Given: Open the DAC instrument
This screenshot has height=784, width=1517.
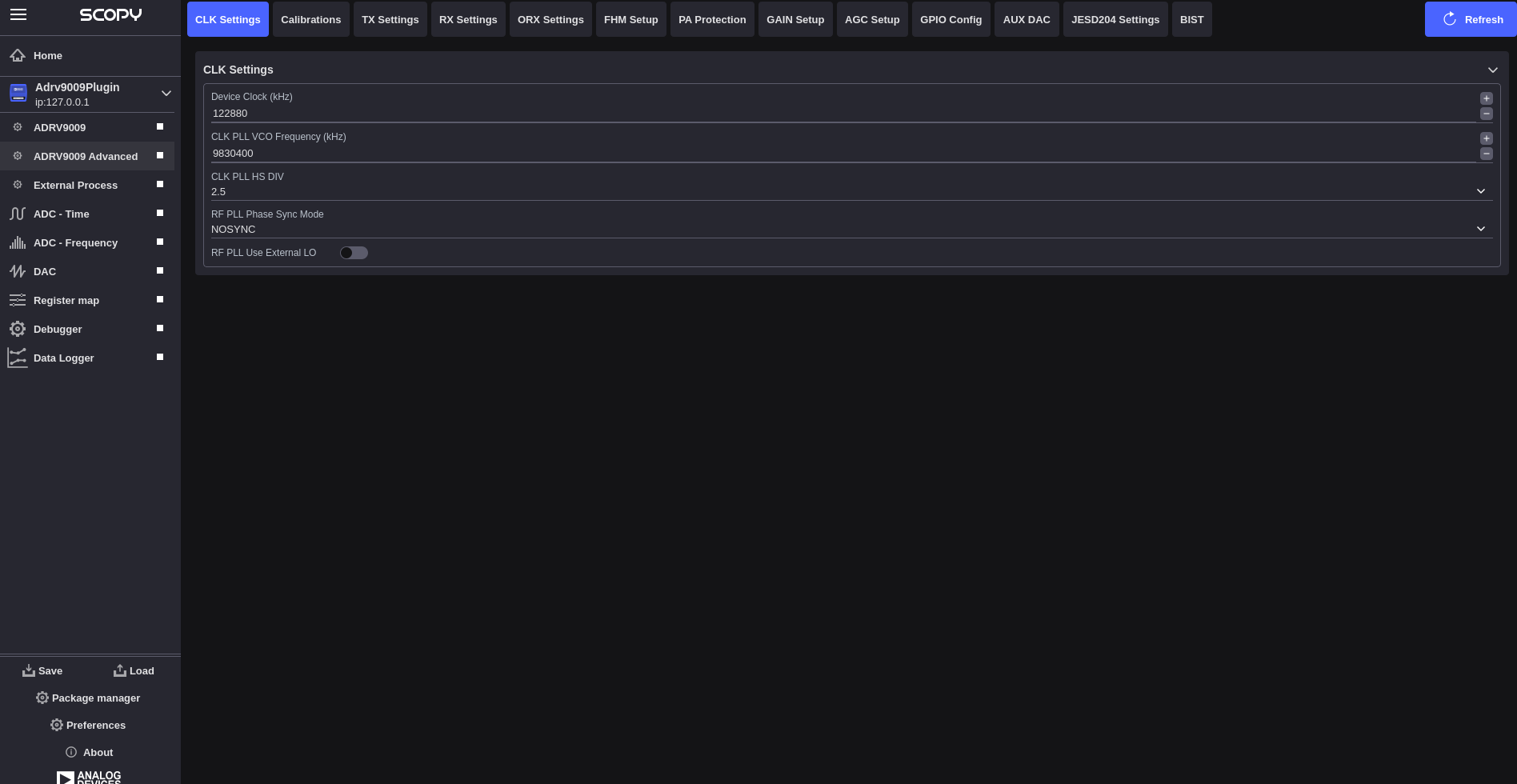Looking at the screenshot, I should 45,271.
